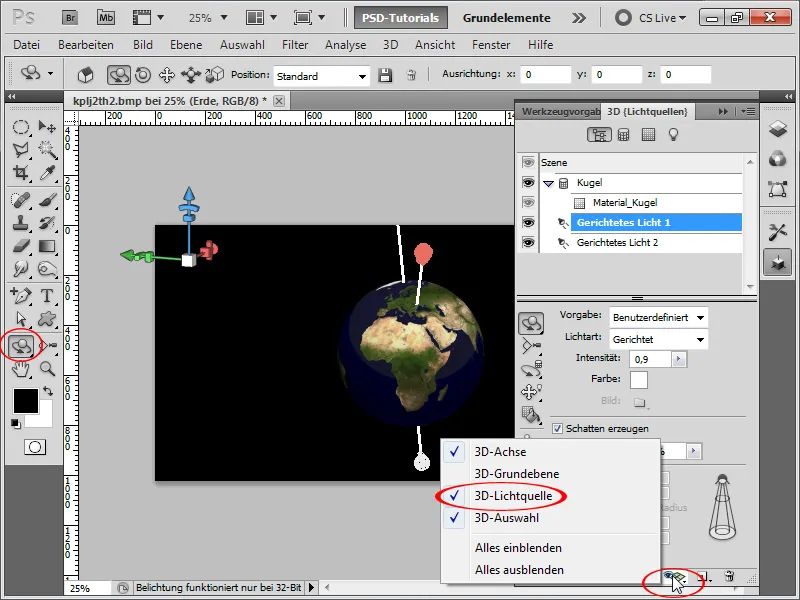Select the Pen tool
The width and height of the screenshot is (800, 600).
coord(20,295)
